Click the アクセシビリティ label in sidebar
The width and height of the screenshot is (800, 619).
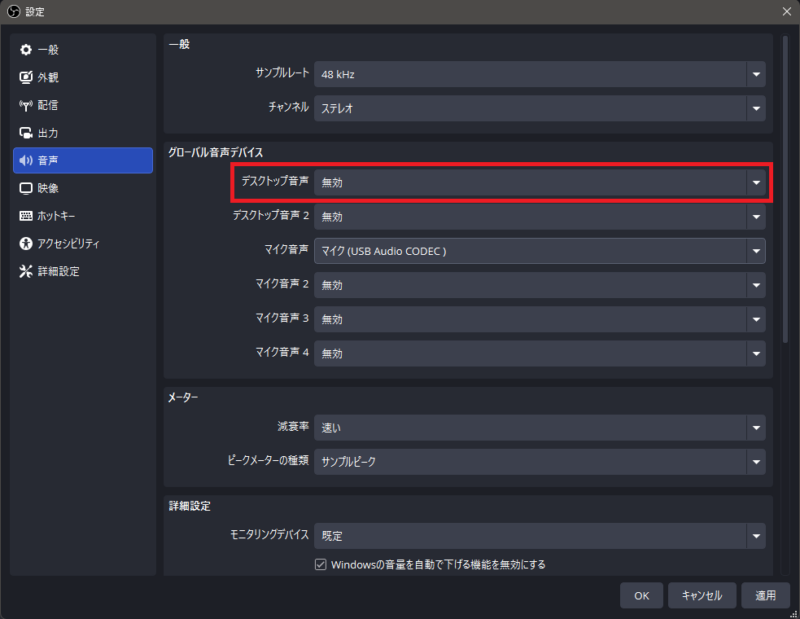pyautogui.click(x=68, y=243)
